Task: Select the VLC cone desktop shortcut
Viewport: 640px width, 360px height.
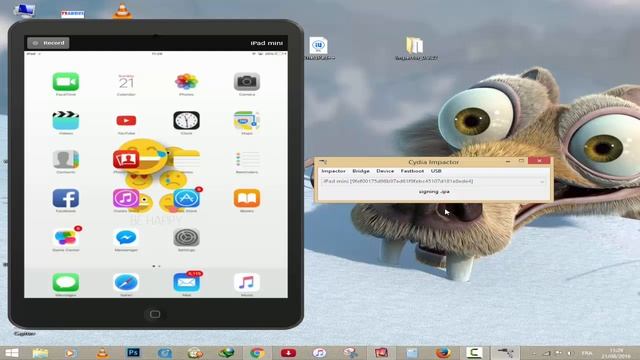Action: pos(122,11)
